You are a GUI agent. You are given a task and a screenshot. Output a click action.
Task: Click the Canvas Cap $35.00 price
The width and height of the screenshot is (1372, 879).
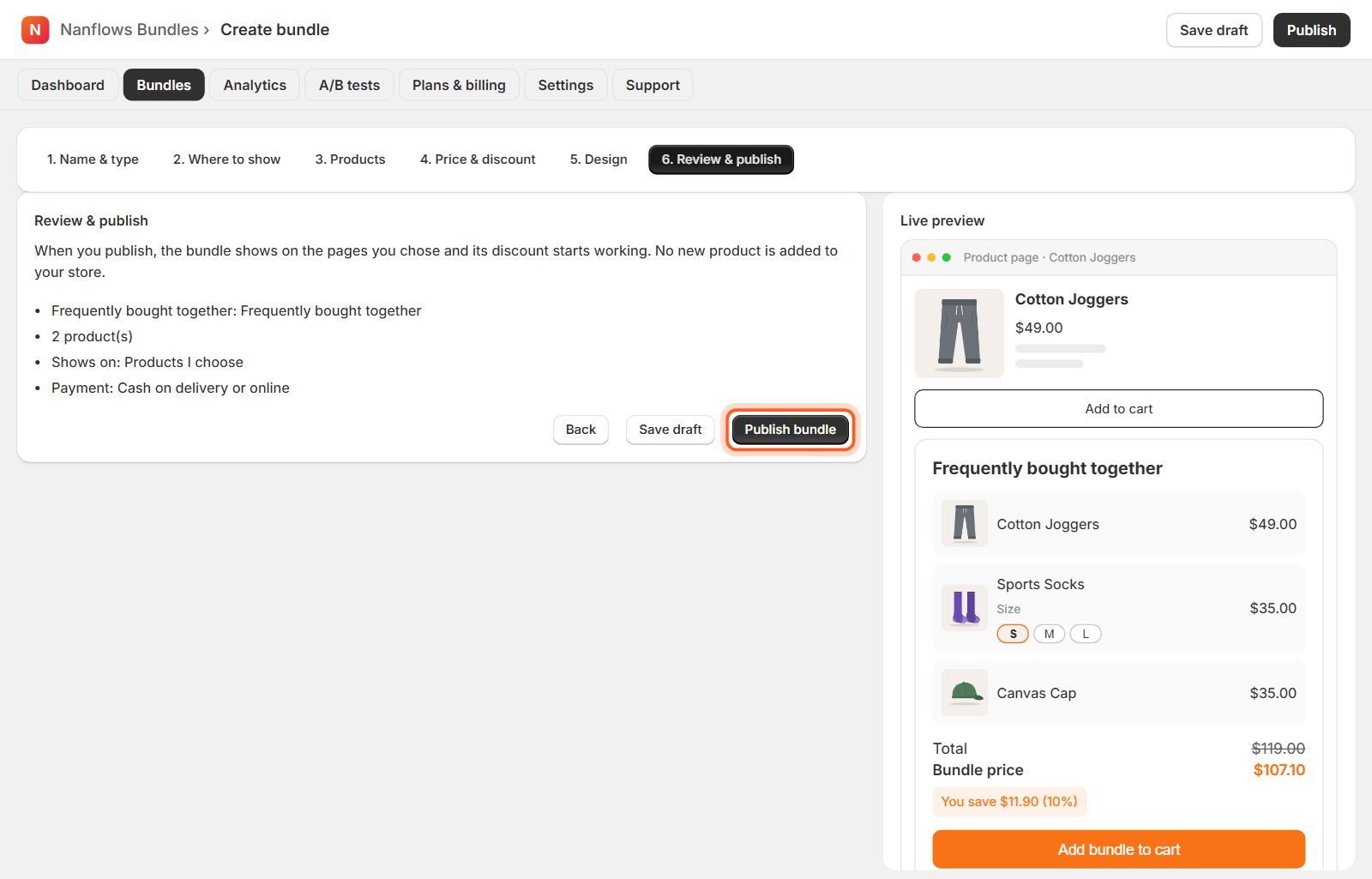point(1273,693)
